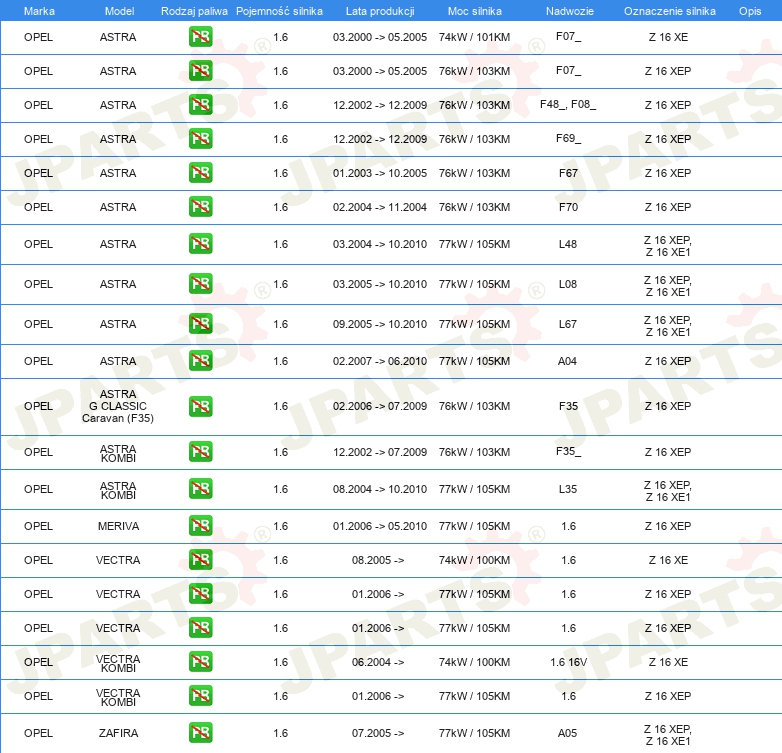782x753 pixels.
Task: Click the Model column header
Action: click(119, 11)
